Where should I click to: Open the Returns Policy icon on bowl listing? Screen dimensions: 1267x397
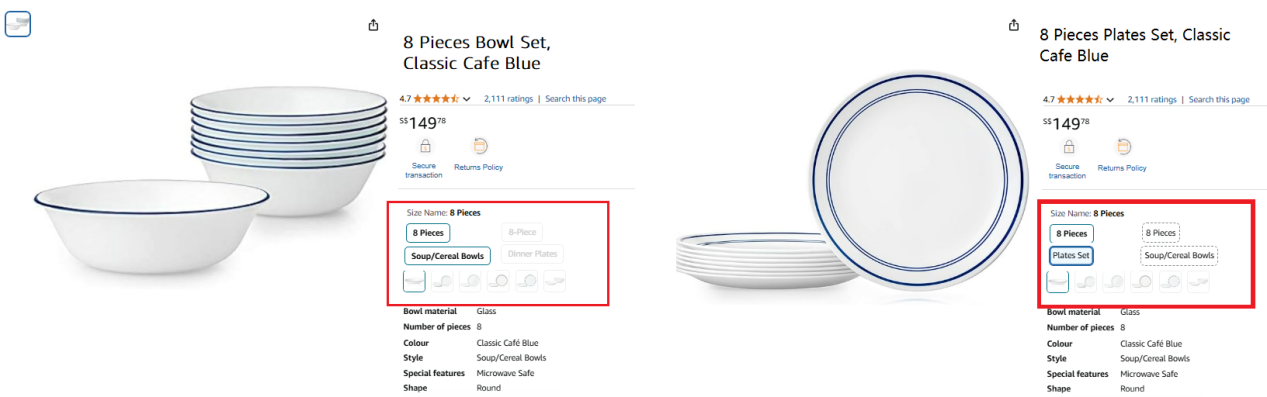point(480,146)
